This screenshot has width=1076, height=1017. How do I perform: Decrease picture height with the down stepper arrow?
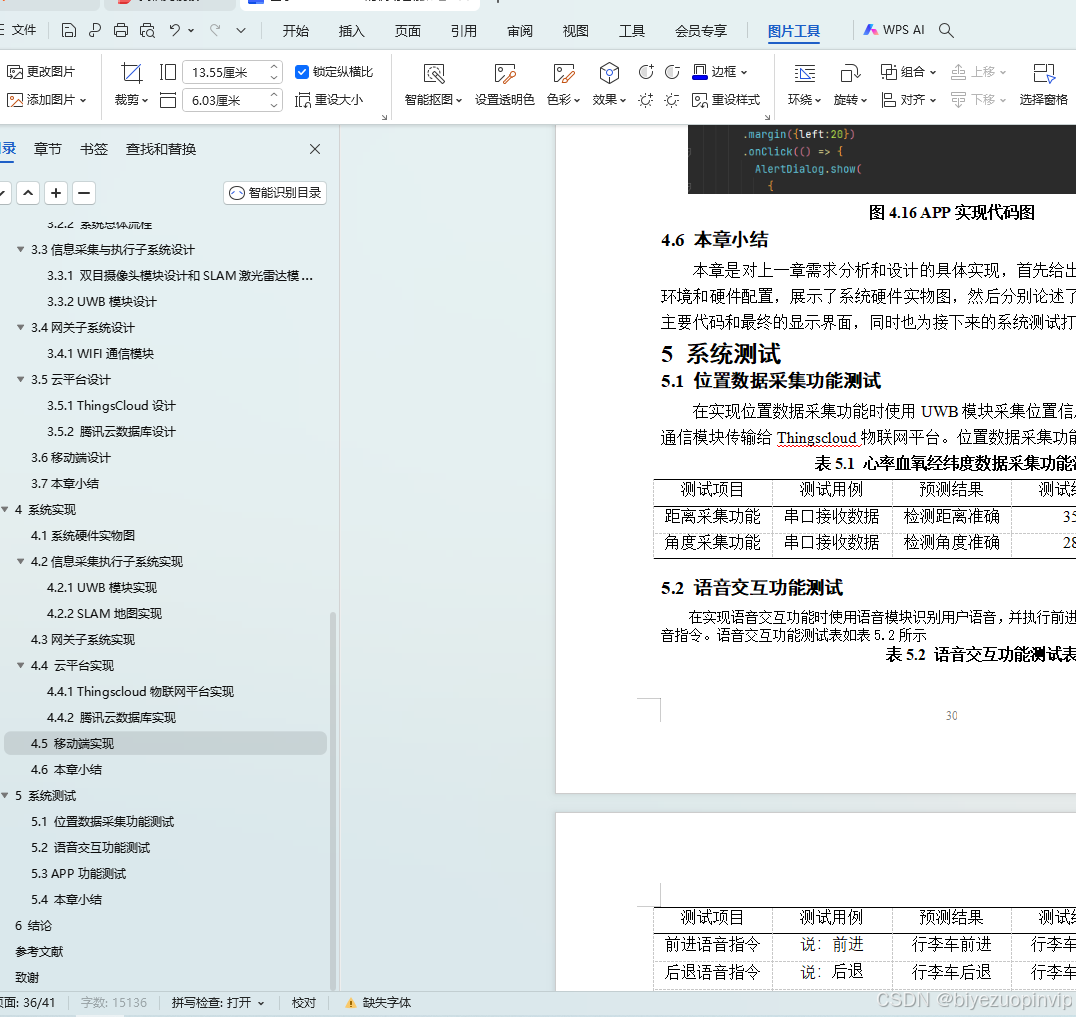[x=274, y=106]
